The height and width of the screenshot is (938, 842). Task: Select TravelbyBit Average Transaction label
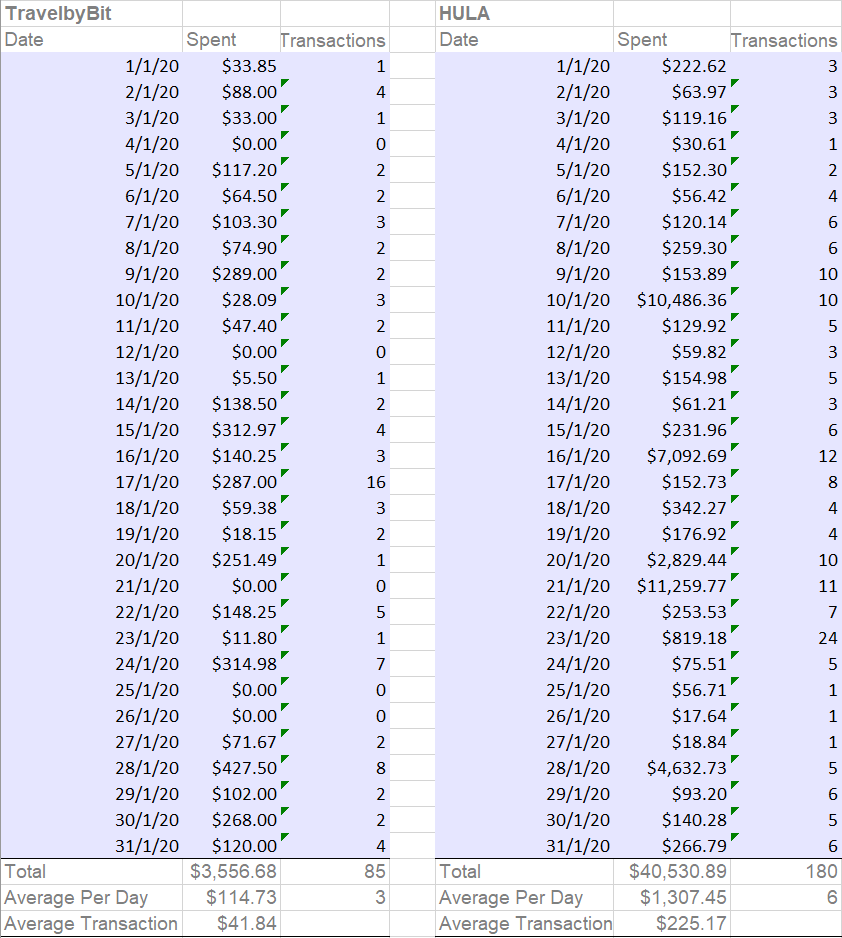click(x=91, y=924)
